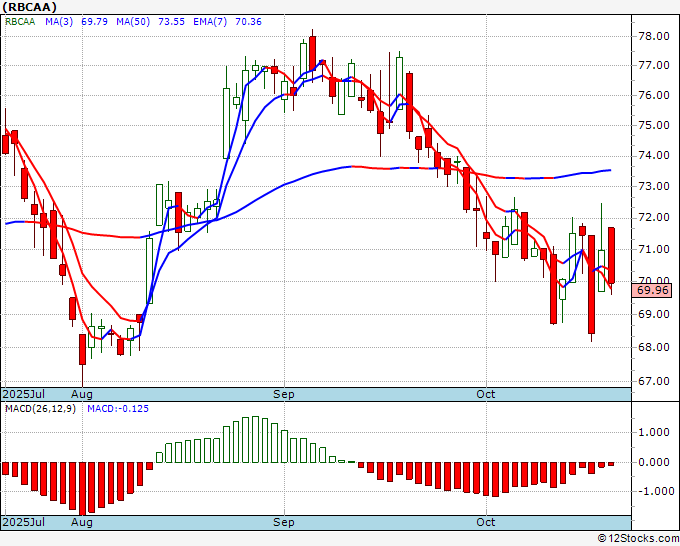Click 2025Jul on the price chart axis
Viewport: 680px width, 546px height.
[24, 394]
